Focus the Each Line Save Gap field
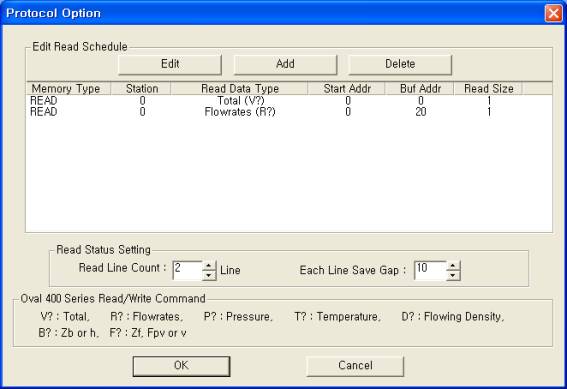The image size is (567, 389). coord(430,270)
